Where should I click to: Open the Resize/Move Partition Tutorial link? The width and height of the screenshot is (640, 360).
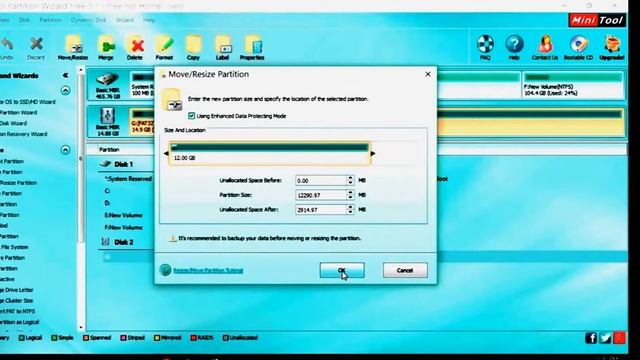pos(208,270)
